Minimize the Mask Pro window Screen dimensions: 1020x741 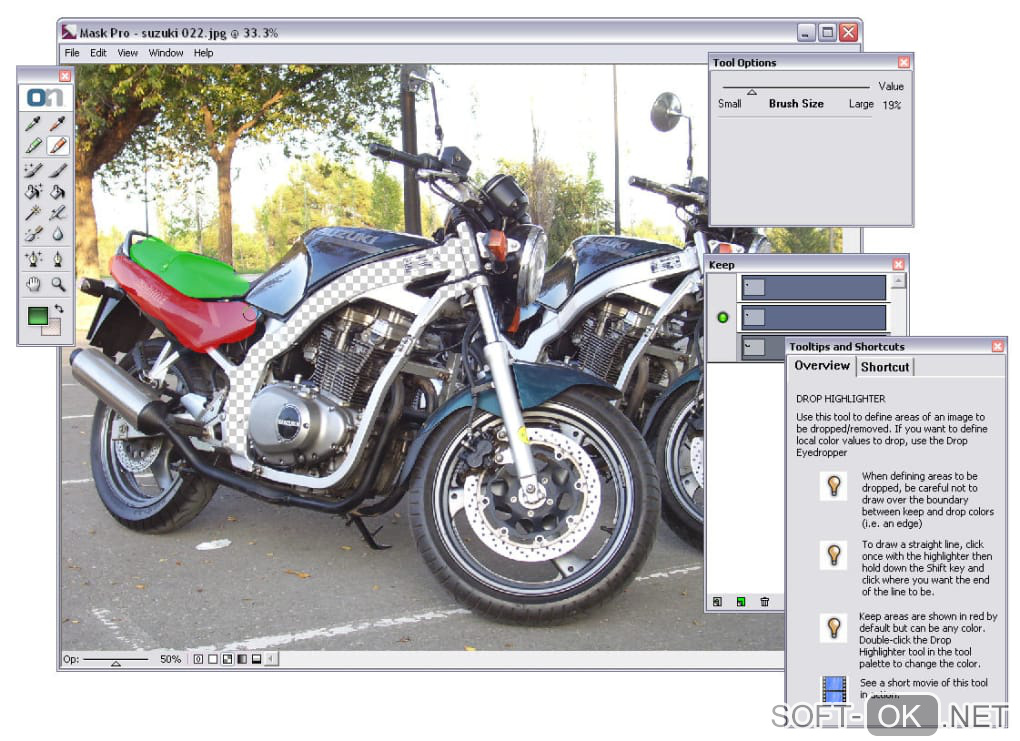pos(806,33)
